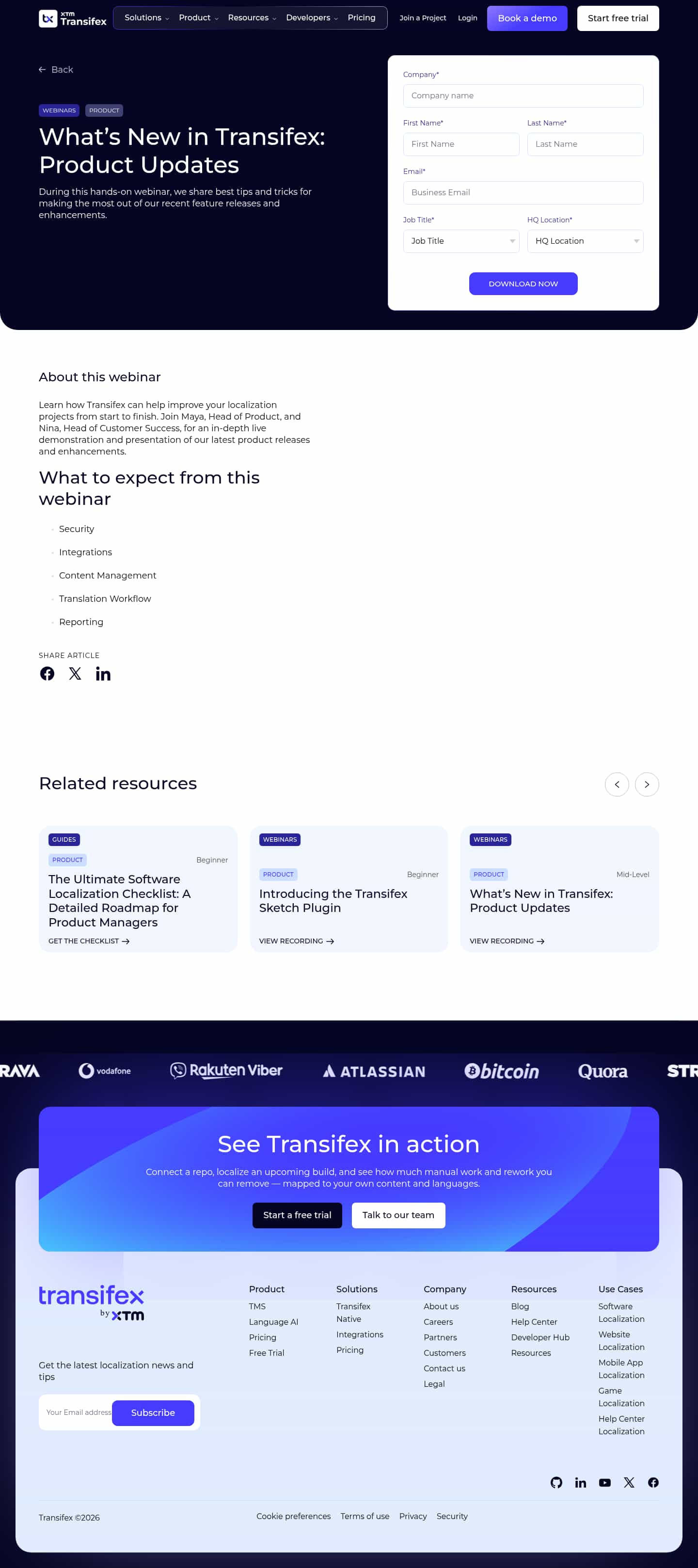Click the Transifex logo in the header
Image resolution: width=698 pixels, height=1568 pixels.
(x=73, y=18)
